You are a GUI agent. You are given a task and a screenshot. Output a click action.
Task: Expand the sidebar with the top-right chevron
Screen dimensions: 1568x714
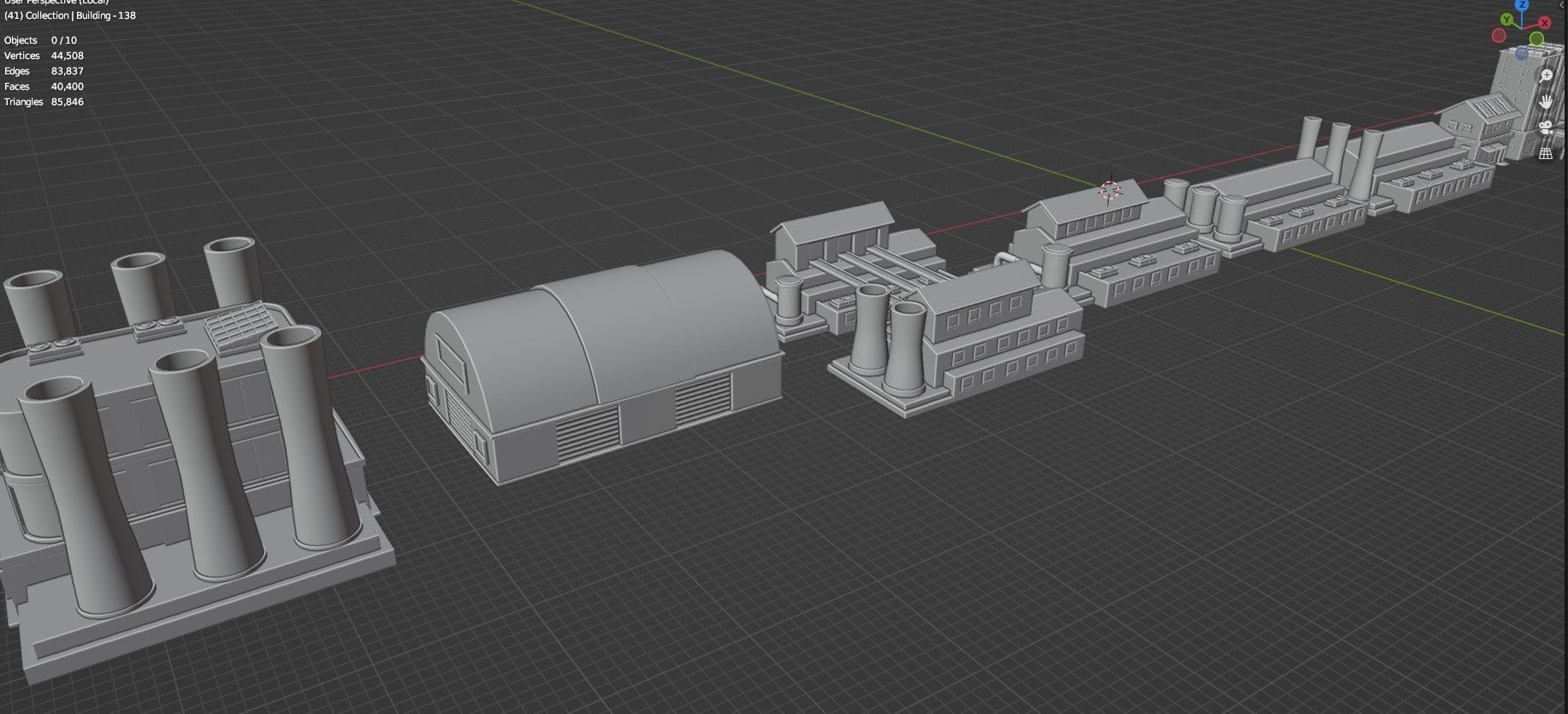1561,5
